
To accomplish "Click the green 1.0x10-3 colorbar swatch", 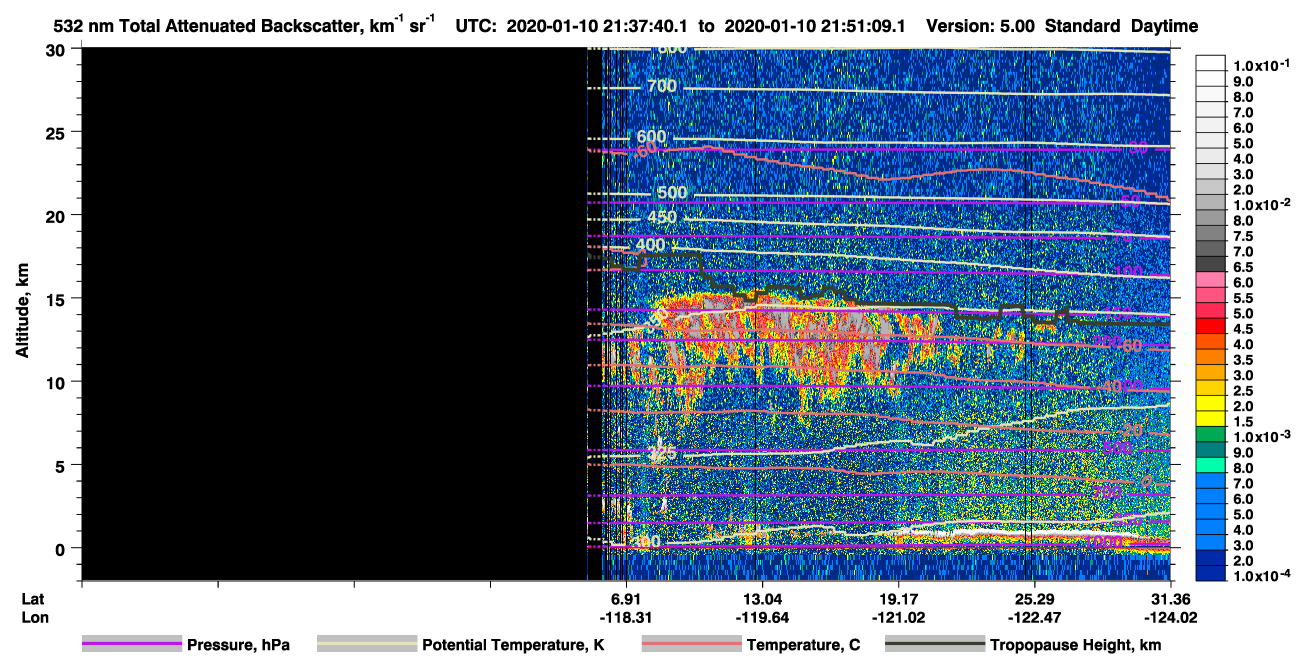I will click(1211, 437).
